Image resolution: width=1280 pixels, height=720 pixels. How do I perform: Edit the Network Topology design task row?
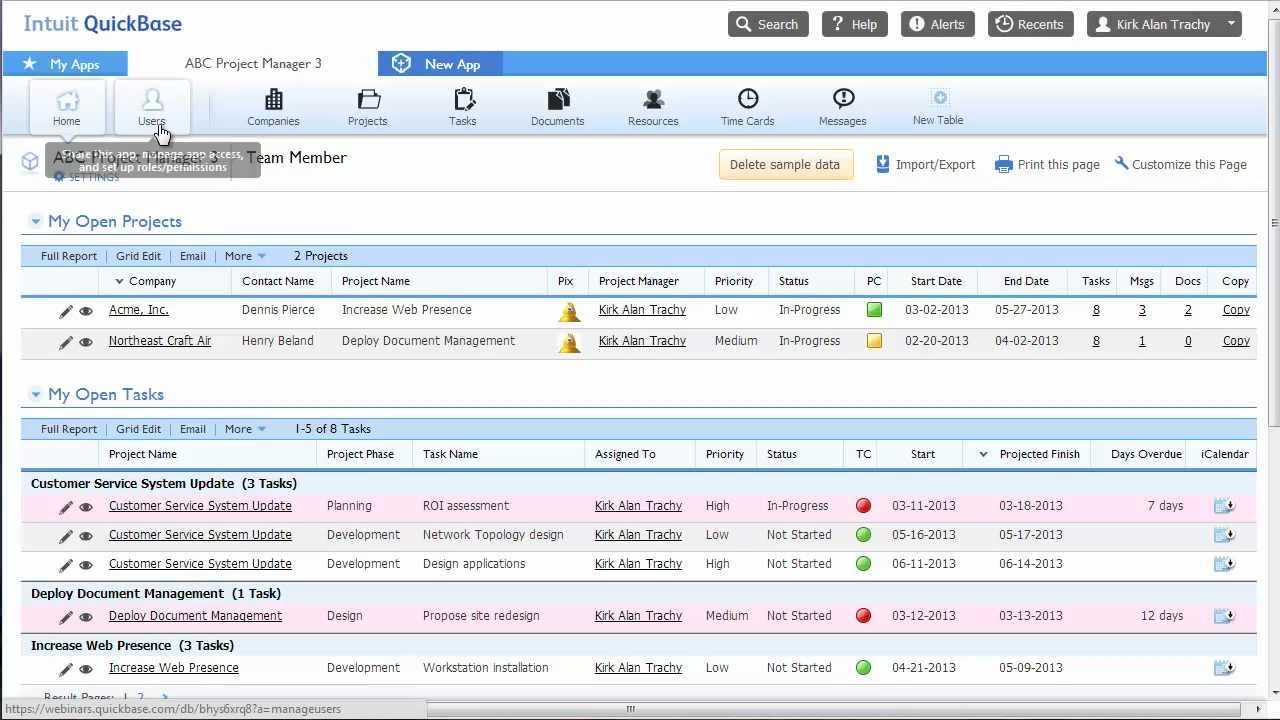click(x=66, y=536)
